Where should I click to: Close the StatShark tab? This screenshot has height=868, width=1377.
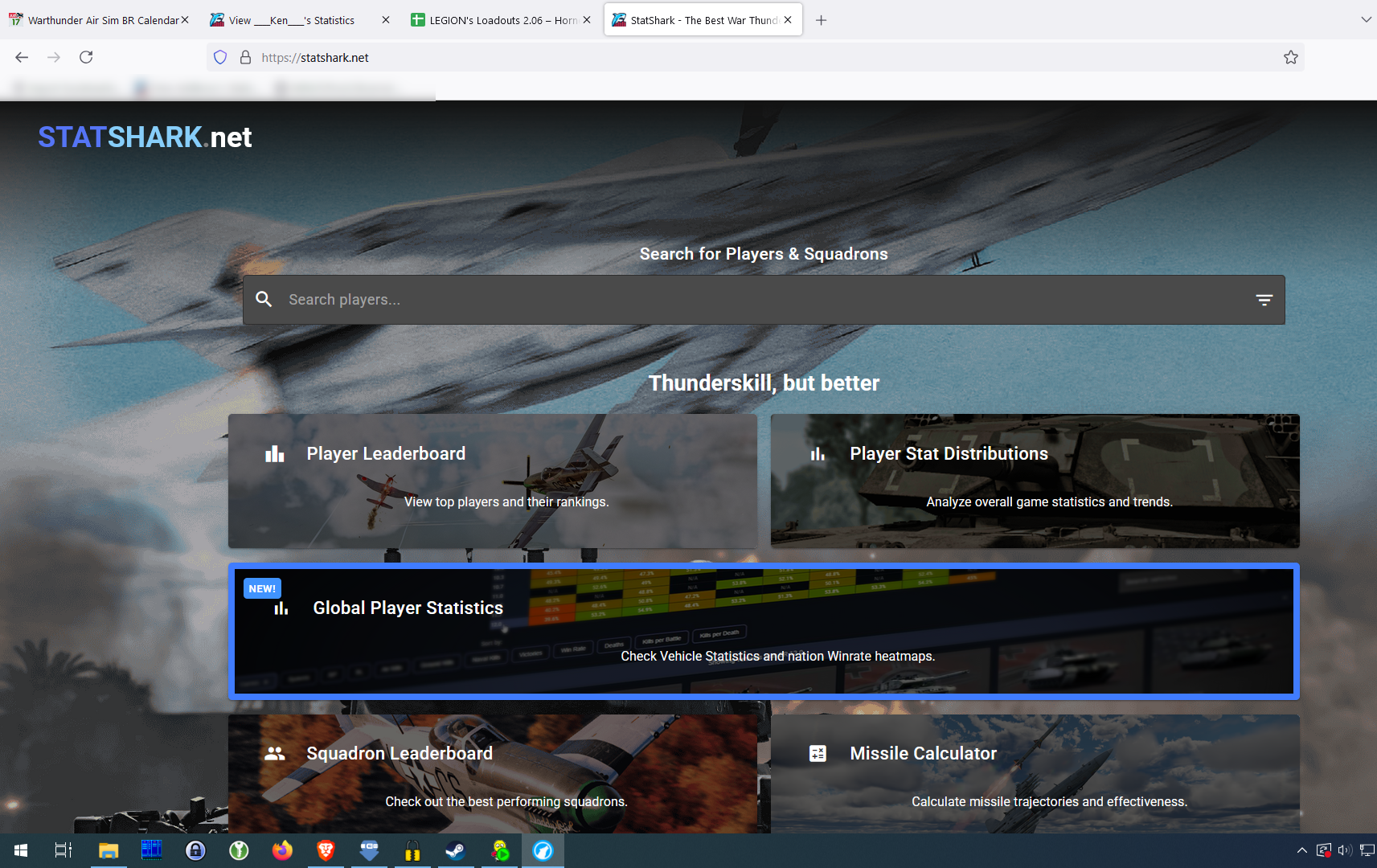point(788,20)
